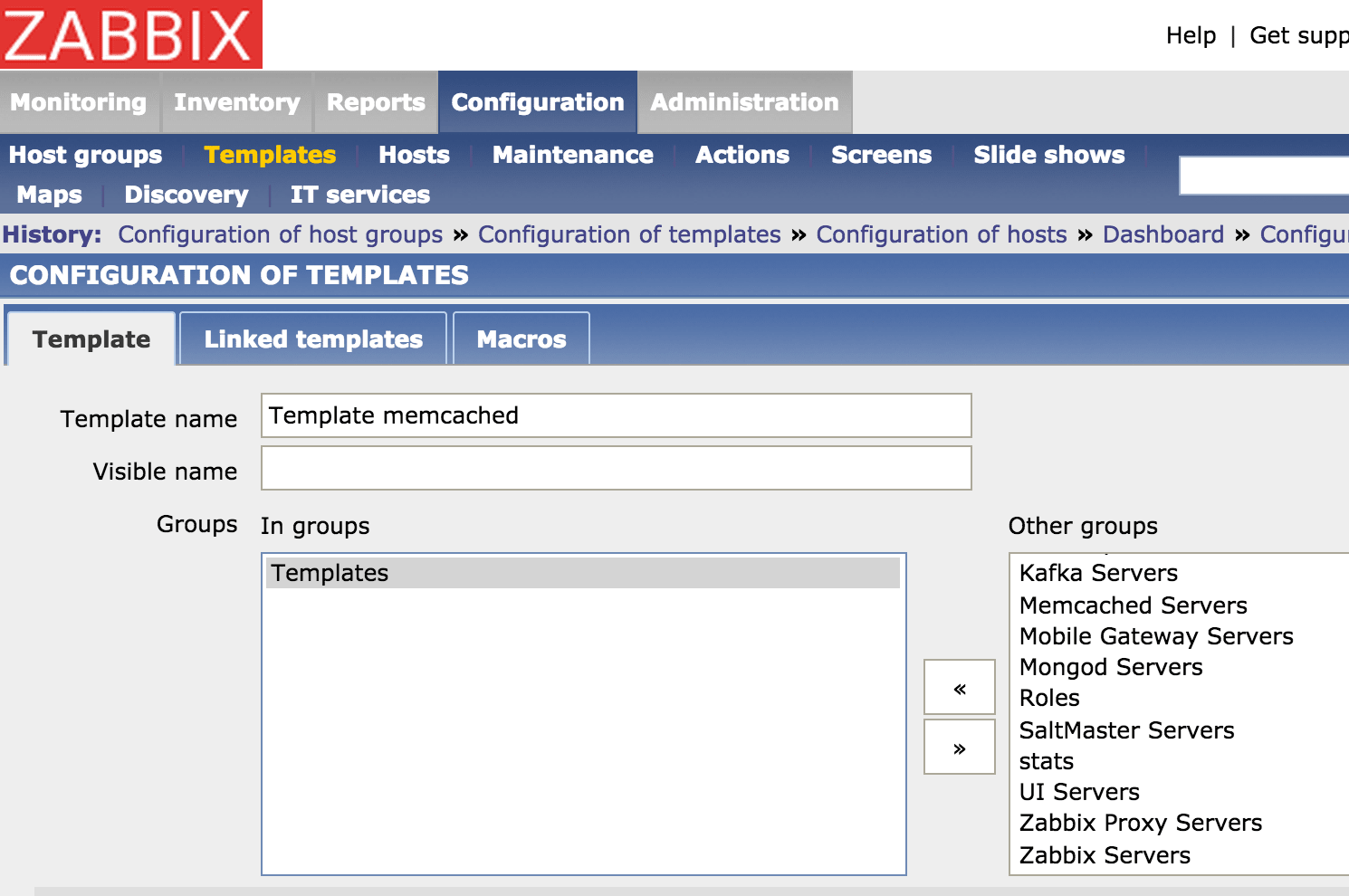
Task: Select the Template tab
Action: [91, 338]
